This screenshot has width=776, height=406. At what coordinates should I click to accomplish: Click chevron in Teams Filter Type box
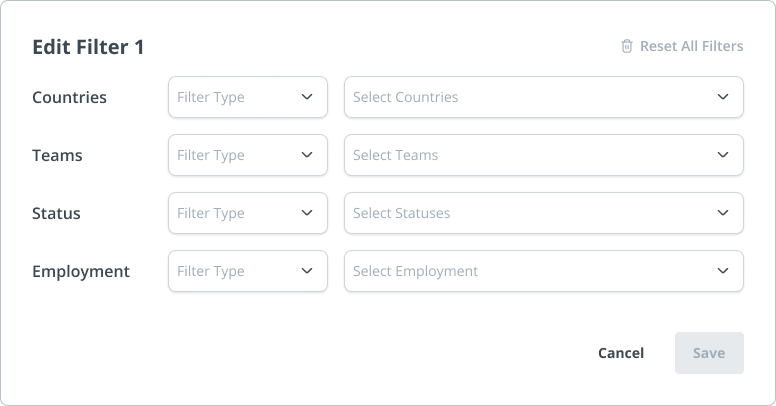click(x=307, y=155)
